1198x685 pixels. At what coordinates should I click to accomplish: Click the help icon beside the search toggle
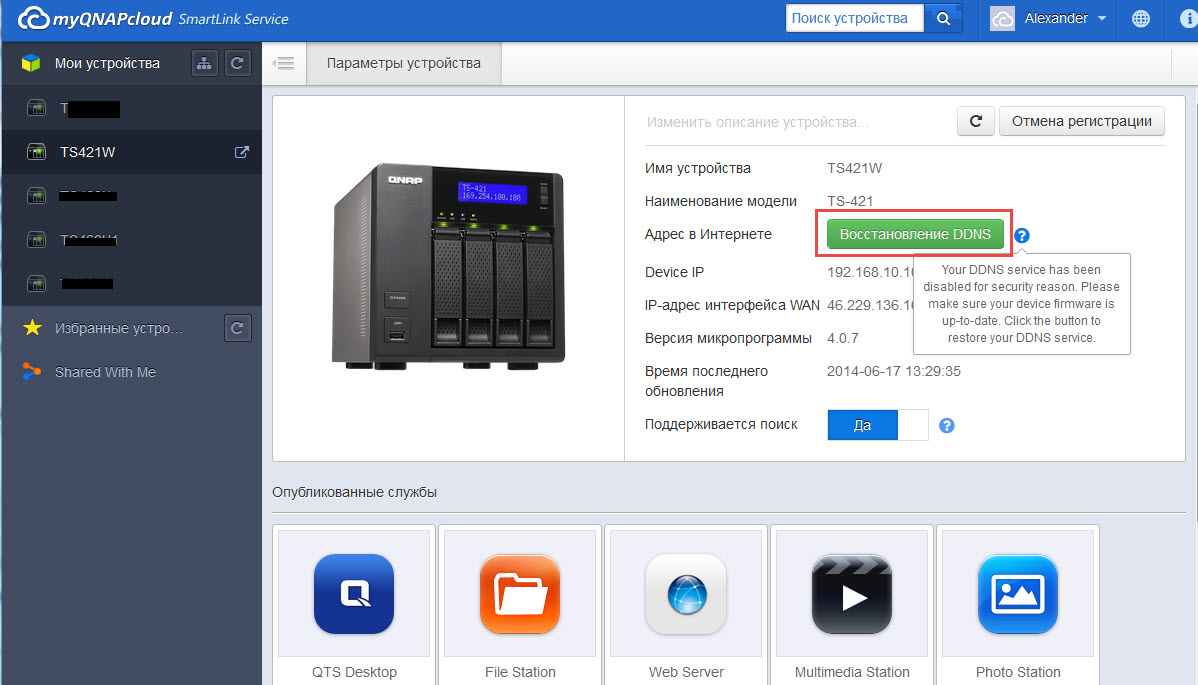(947, 425)
